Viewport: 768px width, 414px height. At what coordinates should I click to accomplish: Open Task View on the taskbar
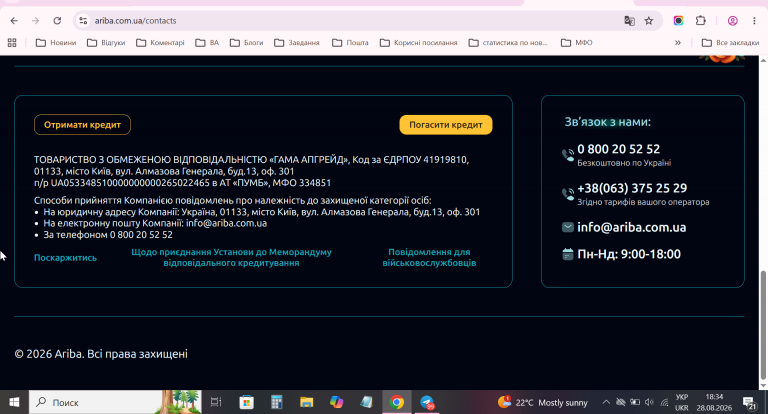[216, 402]
